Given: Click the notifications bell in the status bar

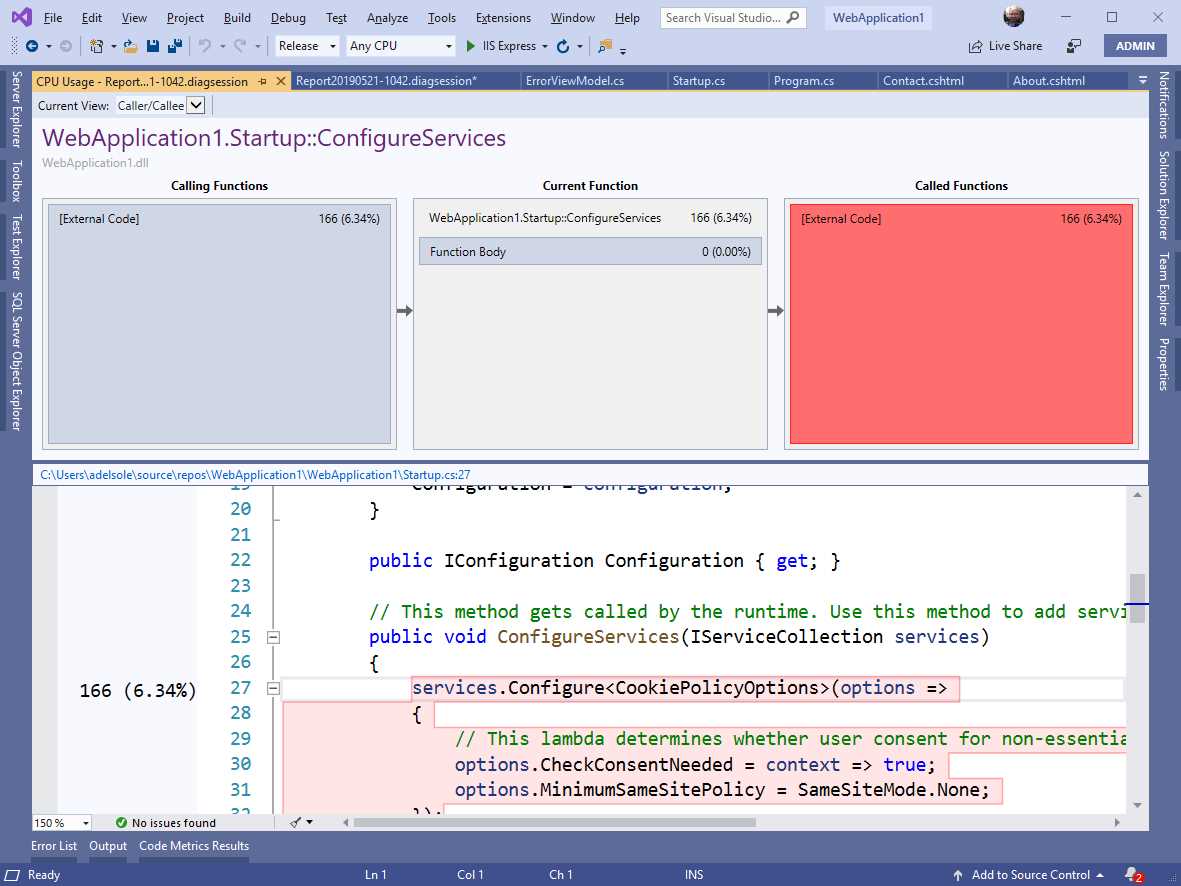Looking at the screenshot, I should click(1130, 874).
